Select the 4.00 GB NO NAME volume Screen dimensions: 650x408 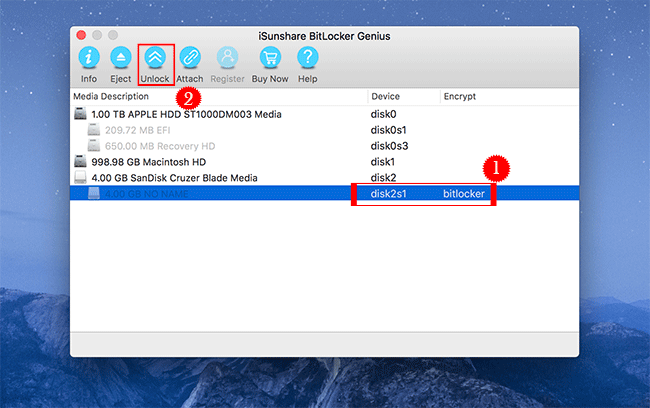pyautogui.click(x=324, y=193)
